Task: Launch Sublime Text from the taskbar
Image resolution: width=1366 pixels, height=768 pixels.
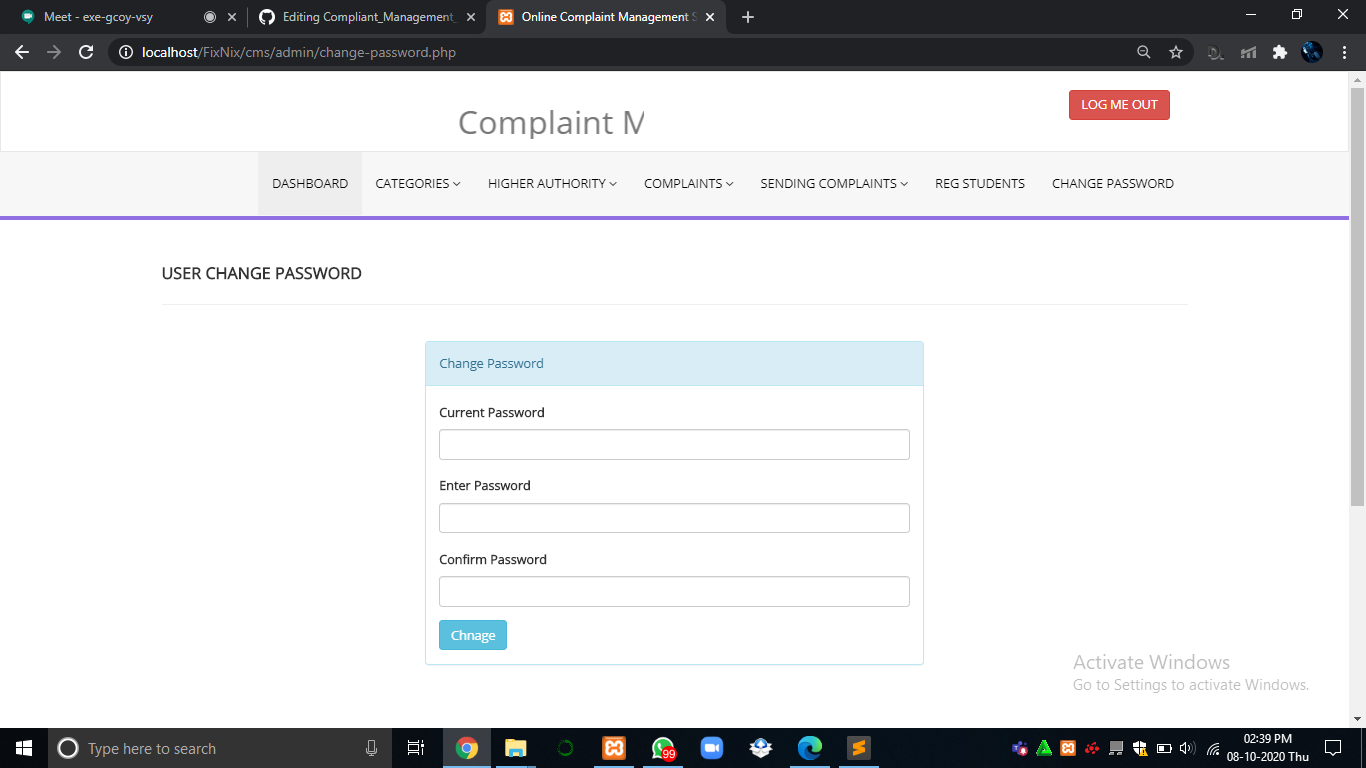Action: click(858, 747)
